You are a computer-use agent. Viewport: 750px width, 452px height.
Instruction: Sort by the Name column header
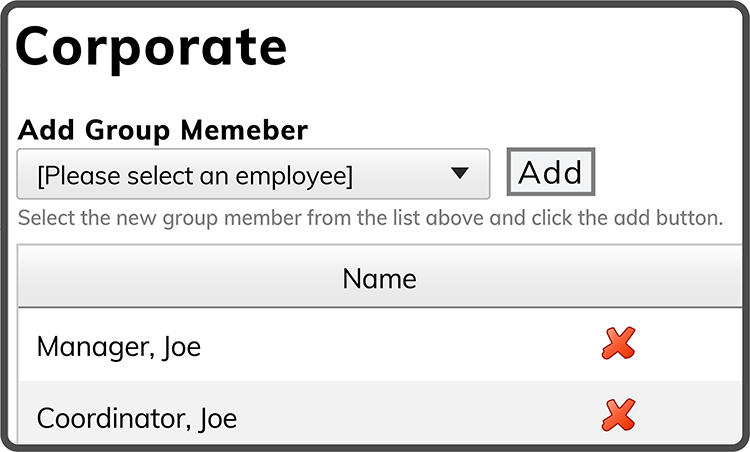click(x=379, y=278)
